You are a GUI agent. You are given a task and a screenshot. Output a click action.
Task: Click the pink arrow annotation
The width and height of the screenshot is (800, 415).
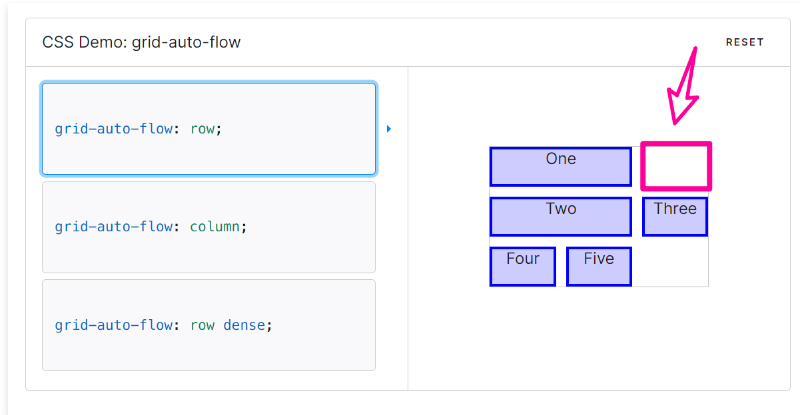(x=685, y=88)
